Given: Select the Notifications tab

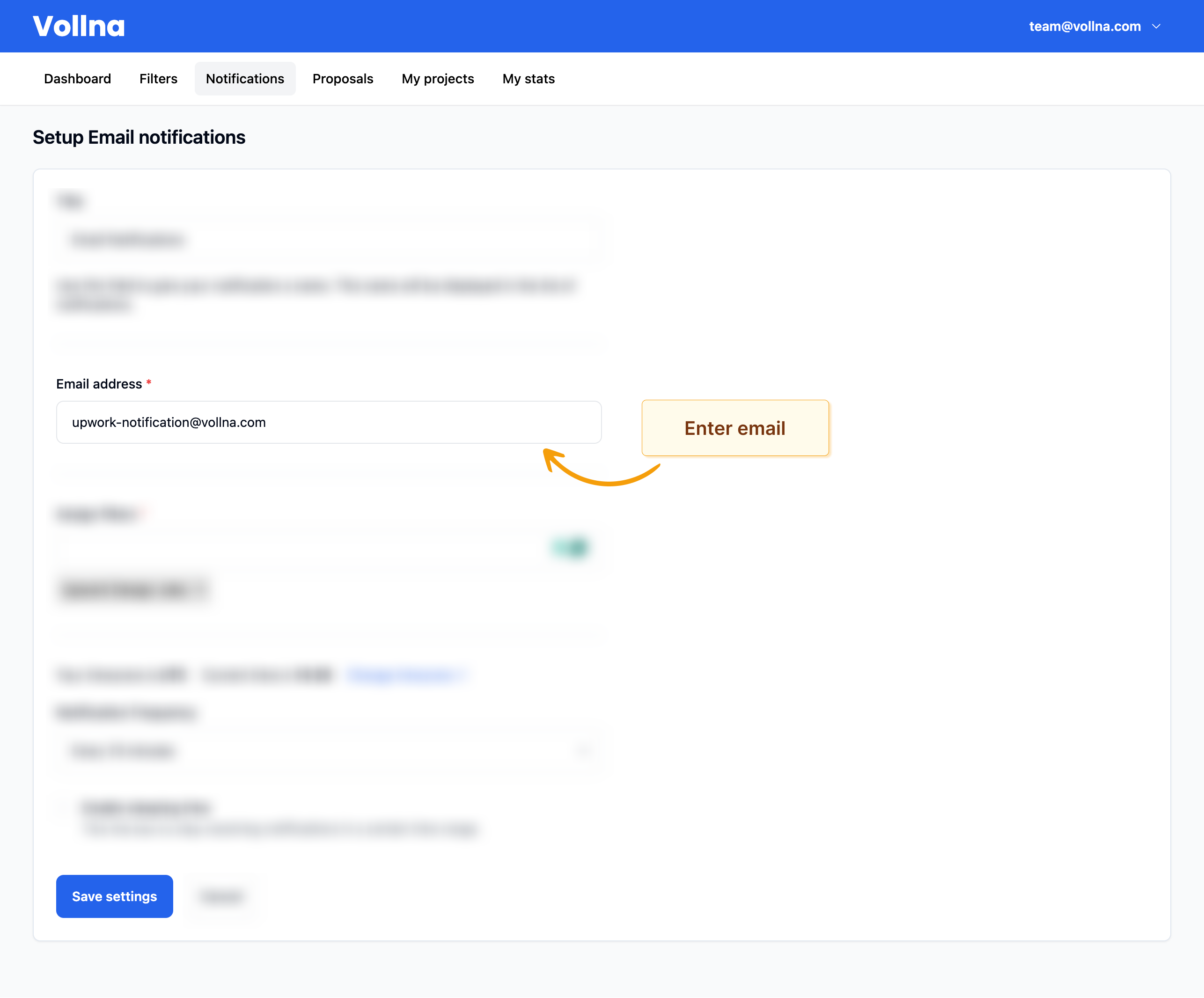Looking at the screenshot, I should (x=245, y=79).
